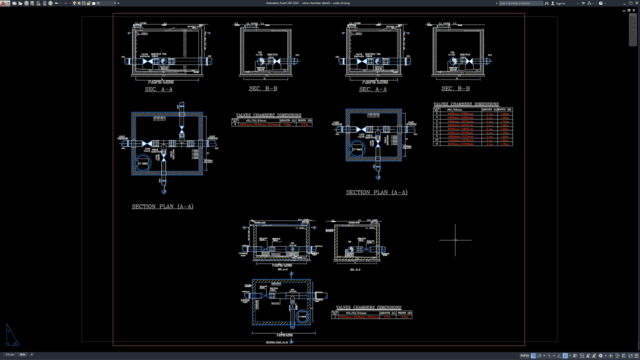Screen dimensions: 640x360
Task: Expand the Help dropdown arrow
Action: [605, 3]
